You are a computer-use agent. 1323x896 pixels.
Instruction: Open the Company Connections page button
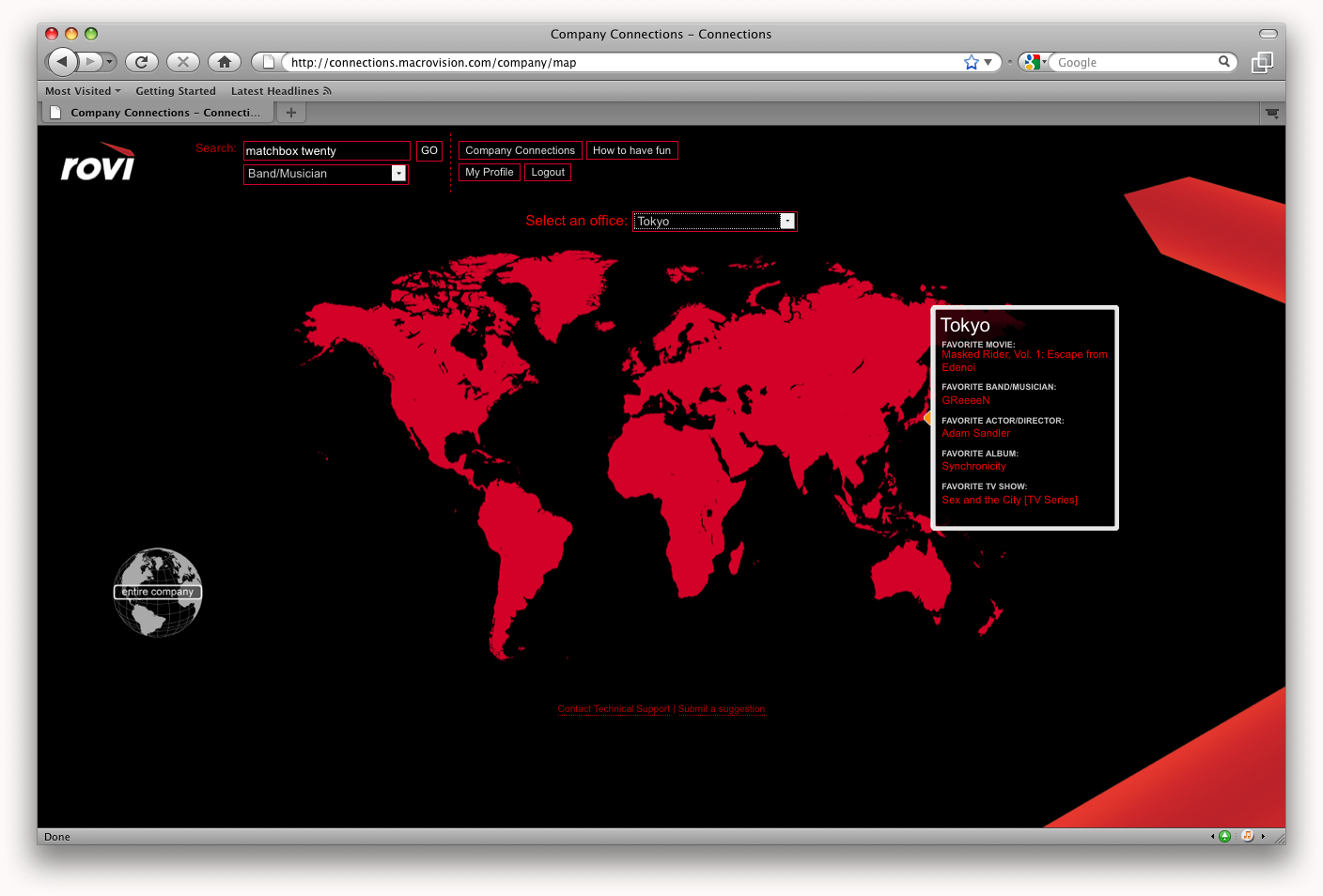(520, 150)
